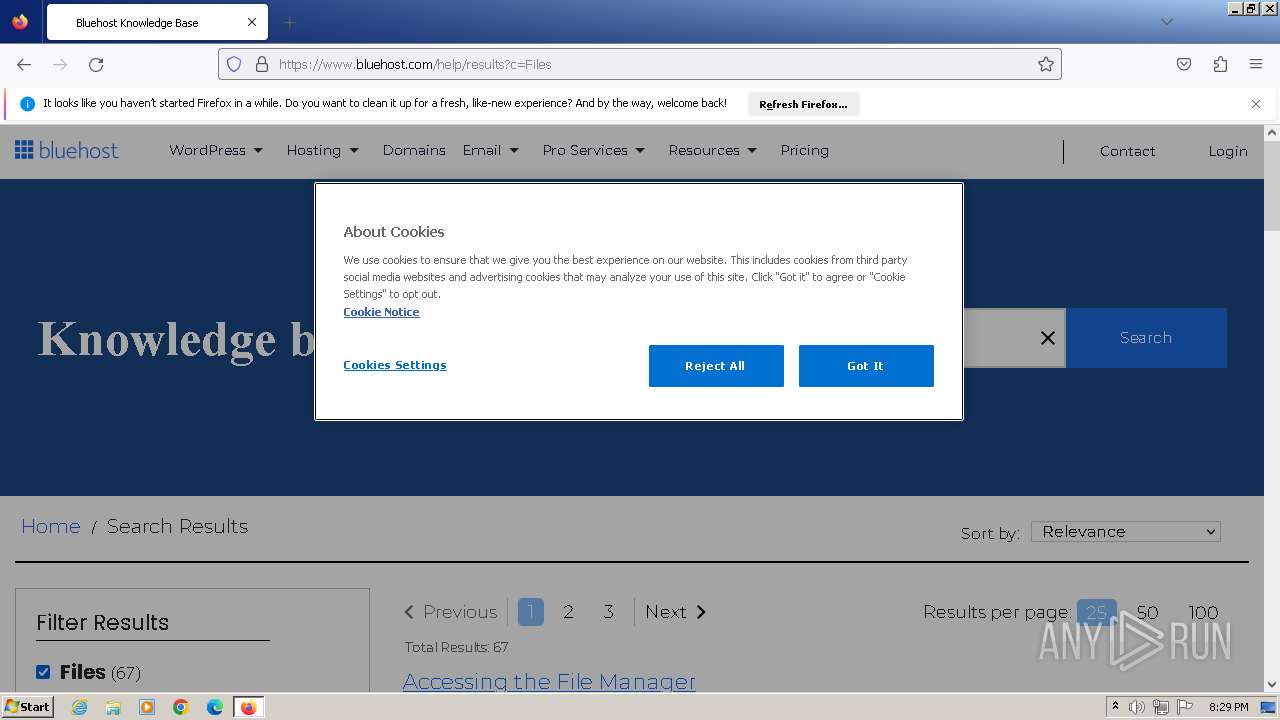This screenshot has width=1280, height=720.
Task: Open File Explorer from the taskbar
Action: point(113,707)
